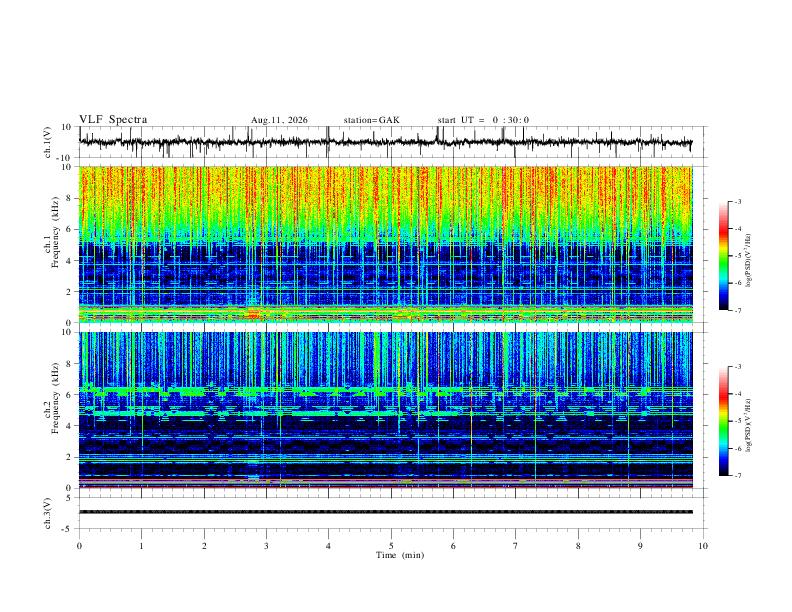The width and height of the screenshot is (792, 612).
Task: Click the VLF Spectra title text
Action: pos(113,120)
